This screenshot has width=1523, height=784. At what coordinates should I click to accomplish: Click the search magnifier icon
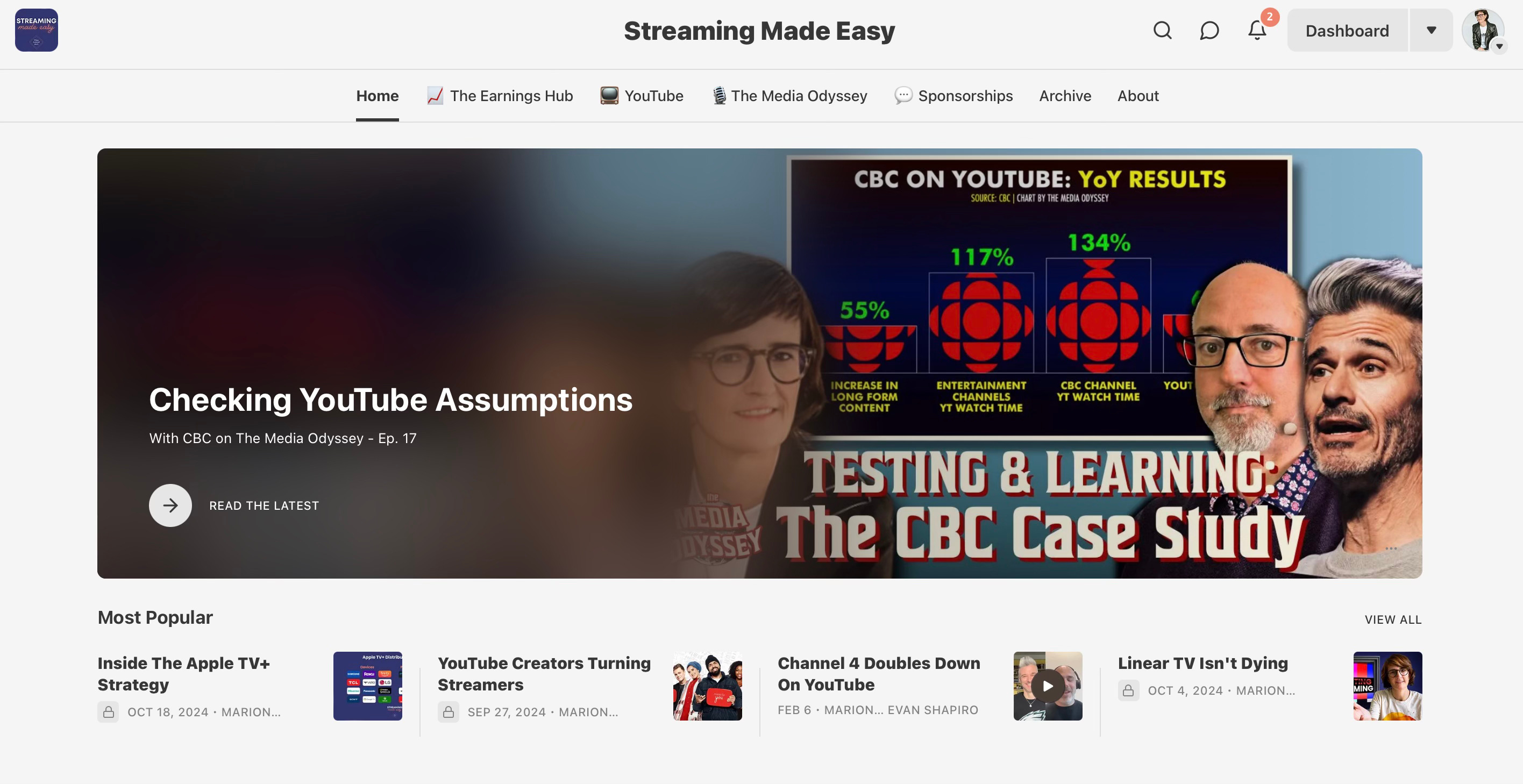coord(1162,30)
